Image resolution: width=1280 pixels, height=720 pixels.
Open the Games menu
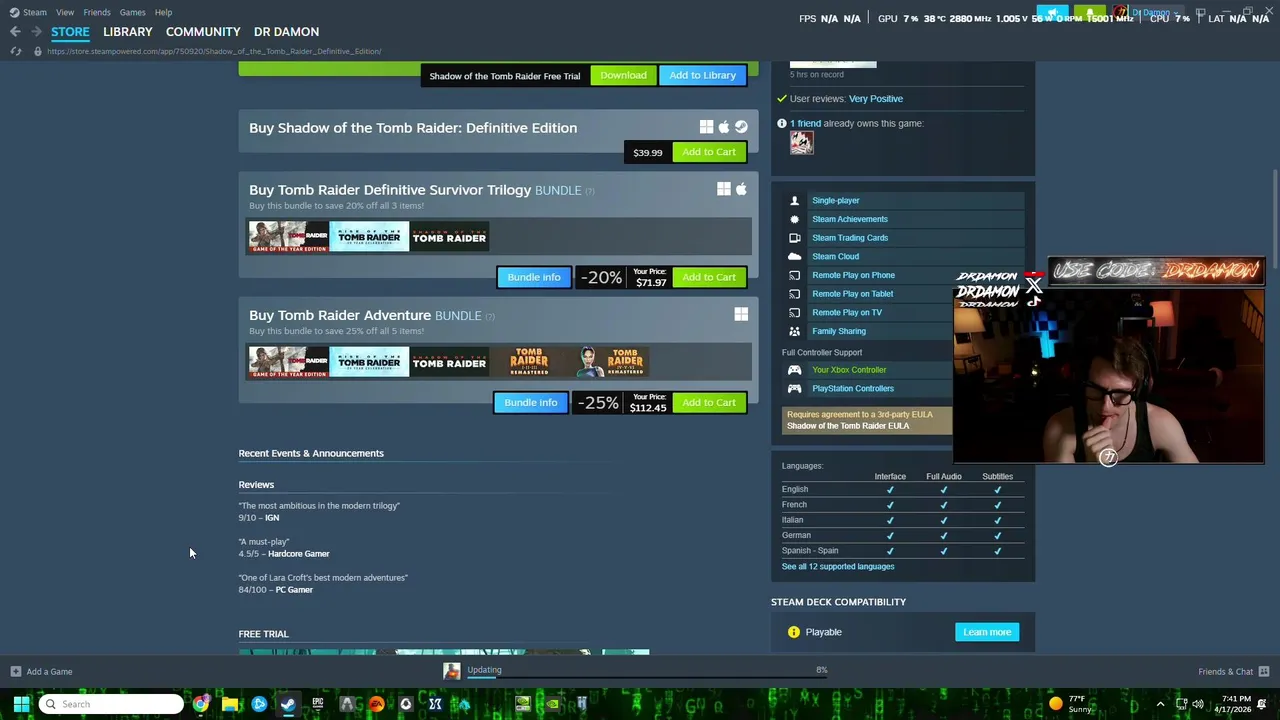click(132, 12)
